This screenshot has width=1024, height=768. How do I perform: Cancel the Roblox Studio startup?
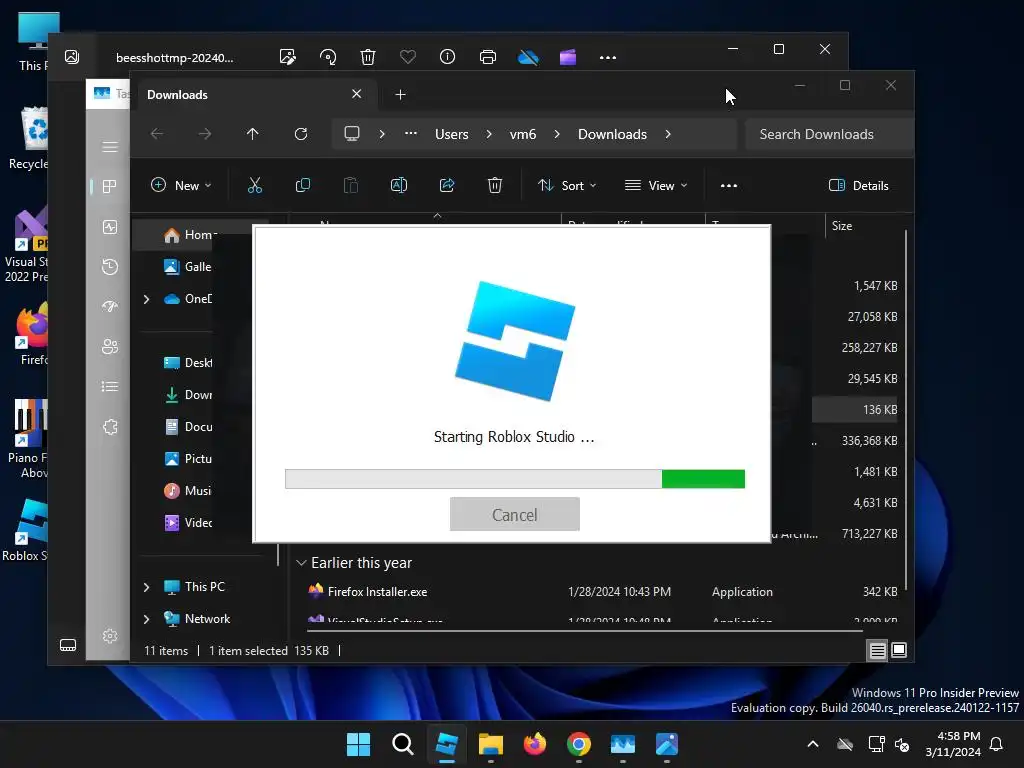tap(515, 514)
